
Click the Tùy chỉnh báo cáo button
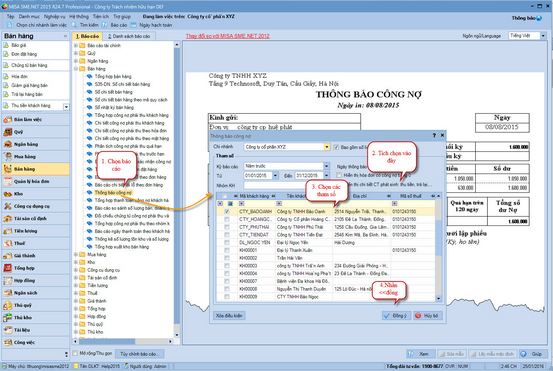pos(140,354)
